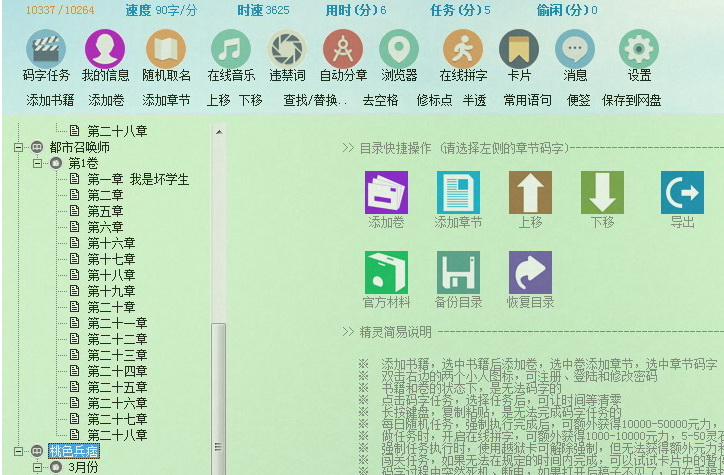The height and width of the screenshot is (475, 724).
Task: Click the 备份目录 floppy disk icon
Action: [x=459, y=272]
